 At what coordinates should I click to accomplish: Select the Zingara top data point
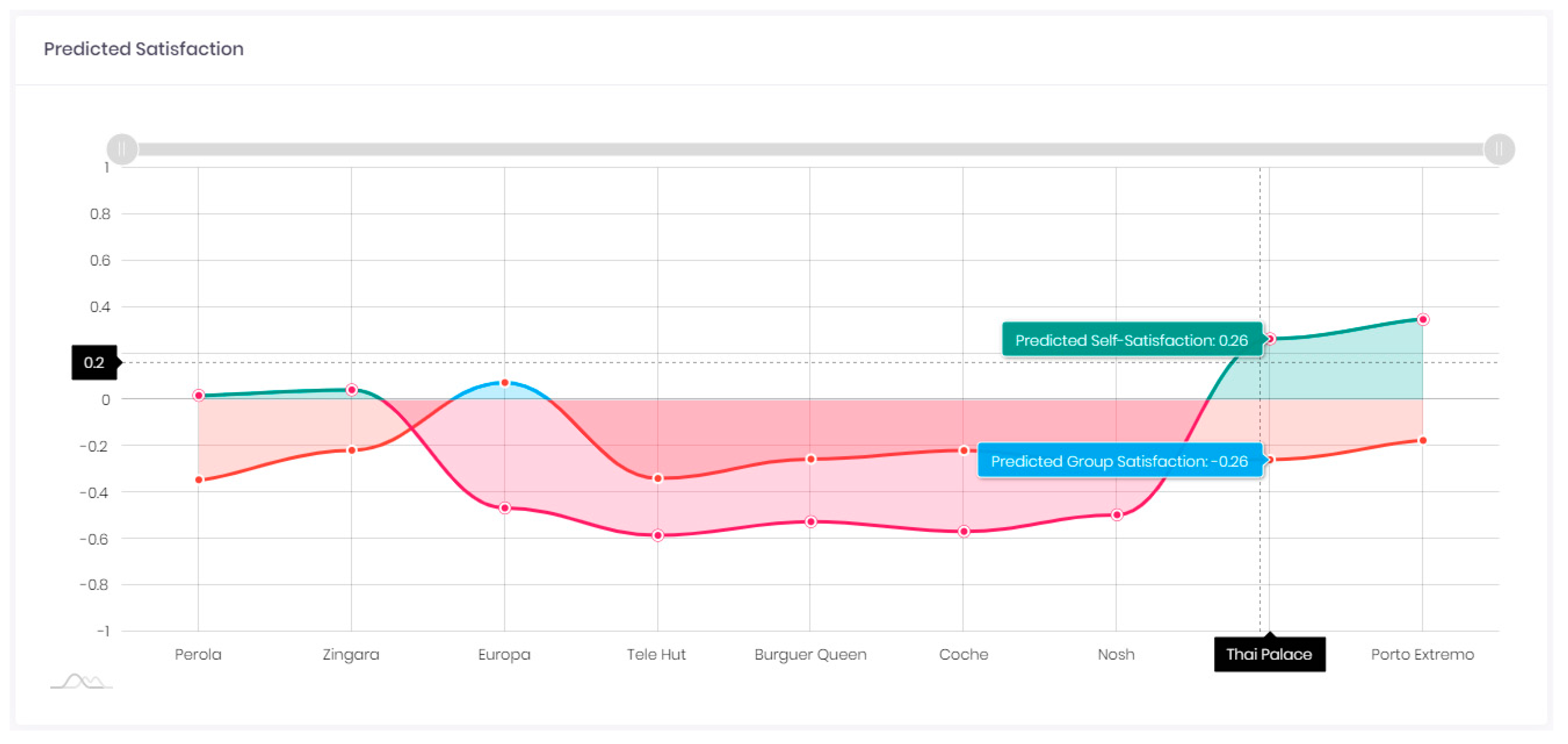coord(351,390)
